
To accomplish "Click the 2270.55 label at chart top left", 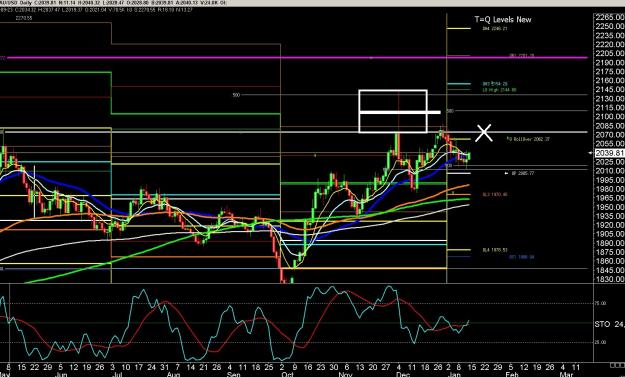I will (24, 18).
